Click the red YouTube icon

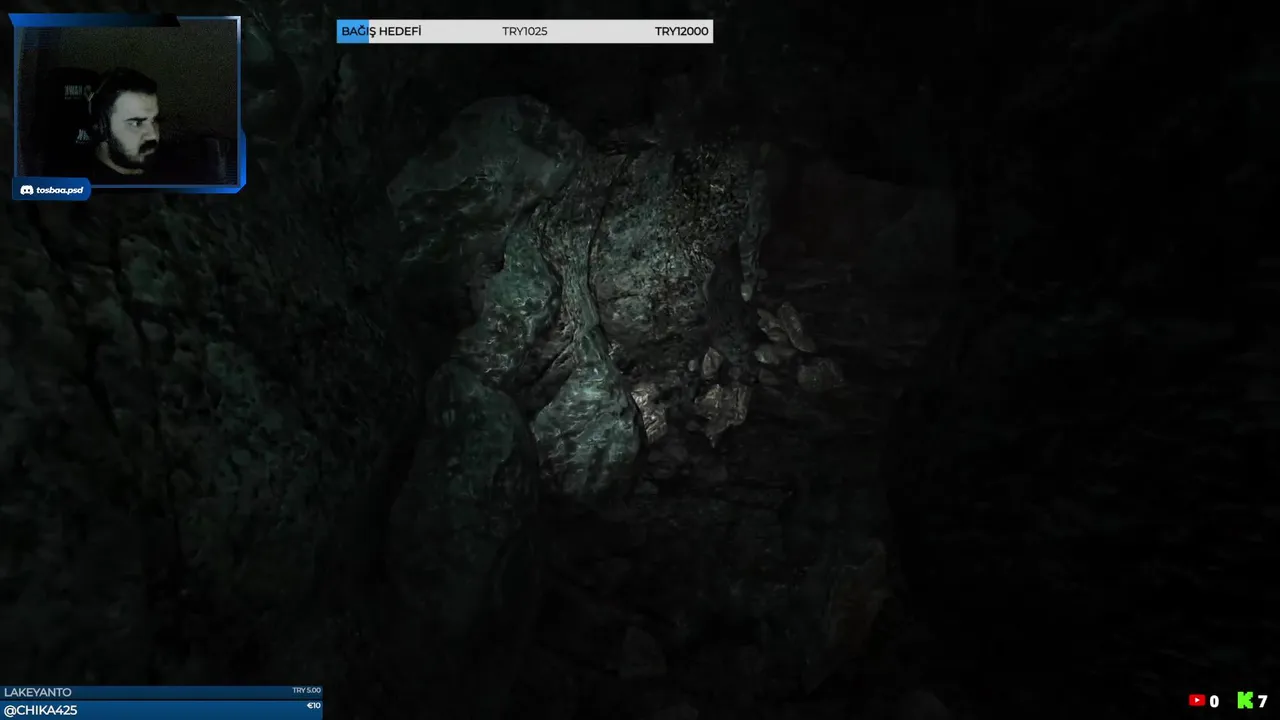[1196, 701]
